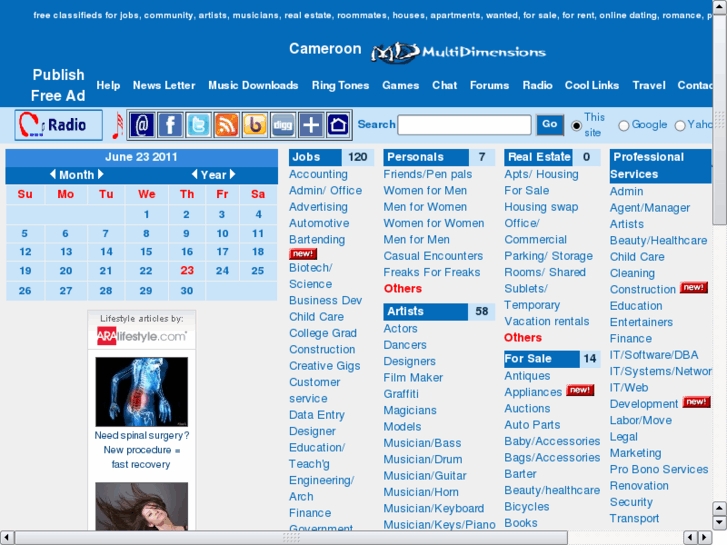Image resolution: width=727 pixels, height=545 pixels.
Task: Open 'Need spinal surgery?' article link
Action: point(141,450)
